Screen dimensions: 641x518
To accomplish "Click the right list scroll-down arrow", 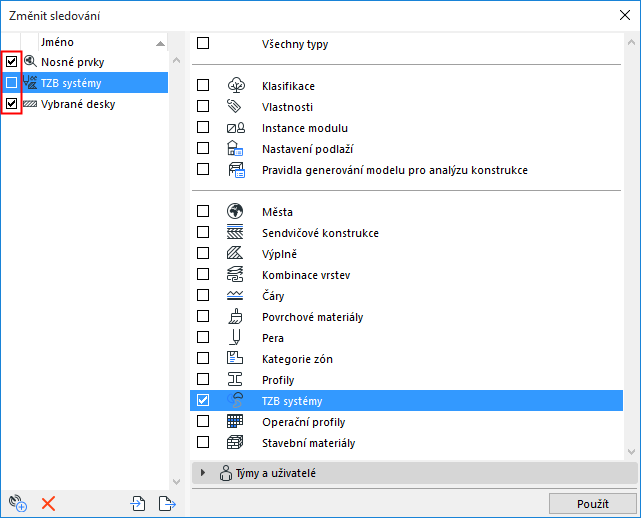I will pos(631,452).
